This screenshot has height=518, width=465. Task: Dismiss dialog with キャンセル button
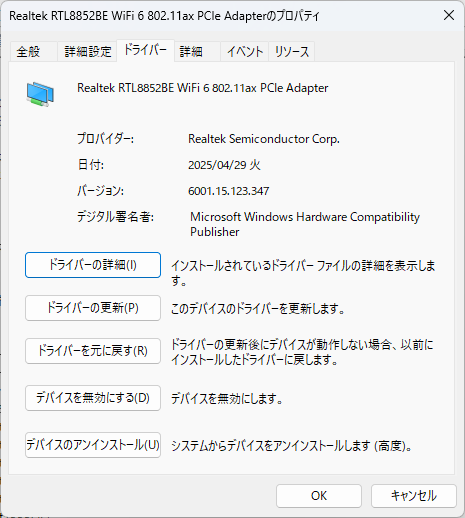point(414,496)
